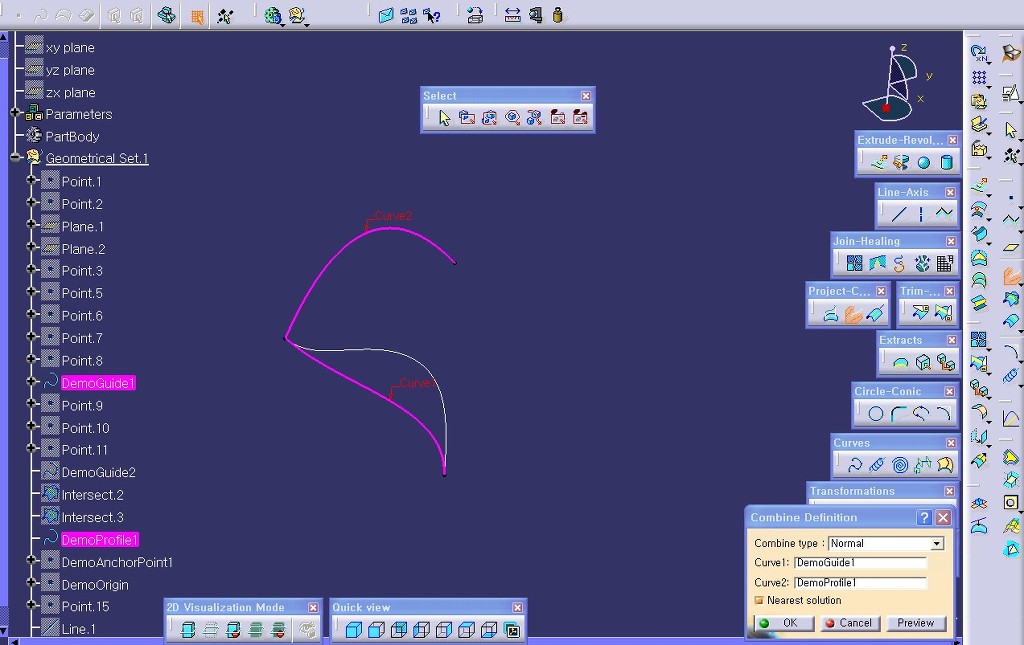Click the Sphere icon in Extrude-Revolution toolbar
Image resolution: width=1024 pixels, height=645 pixels.
coord(924,163)
